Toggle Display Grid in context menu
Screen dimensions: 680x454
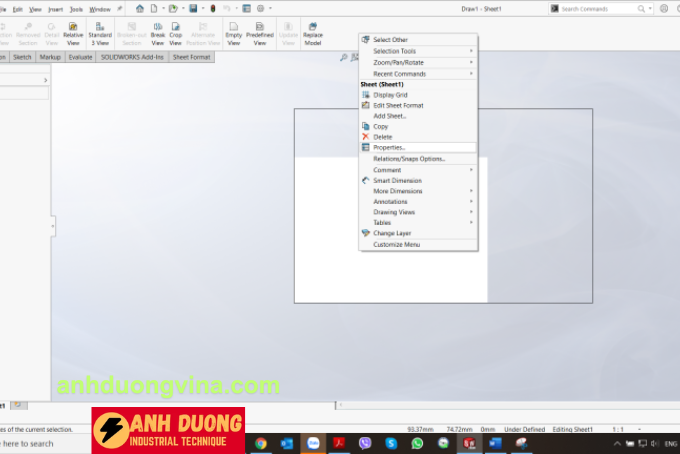click(390, 95)
